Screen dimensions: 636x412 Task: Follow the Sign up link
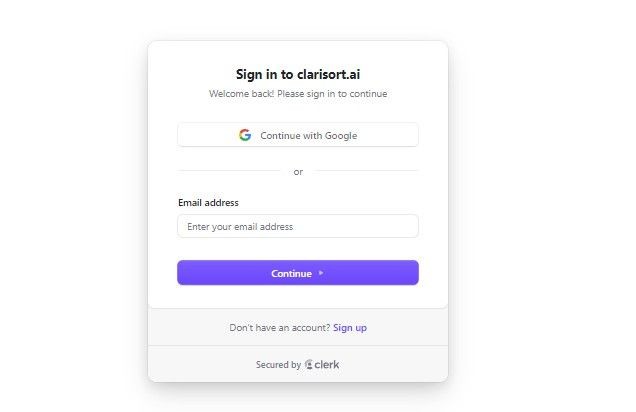tap(350, 328)
